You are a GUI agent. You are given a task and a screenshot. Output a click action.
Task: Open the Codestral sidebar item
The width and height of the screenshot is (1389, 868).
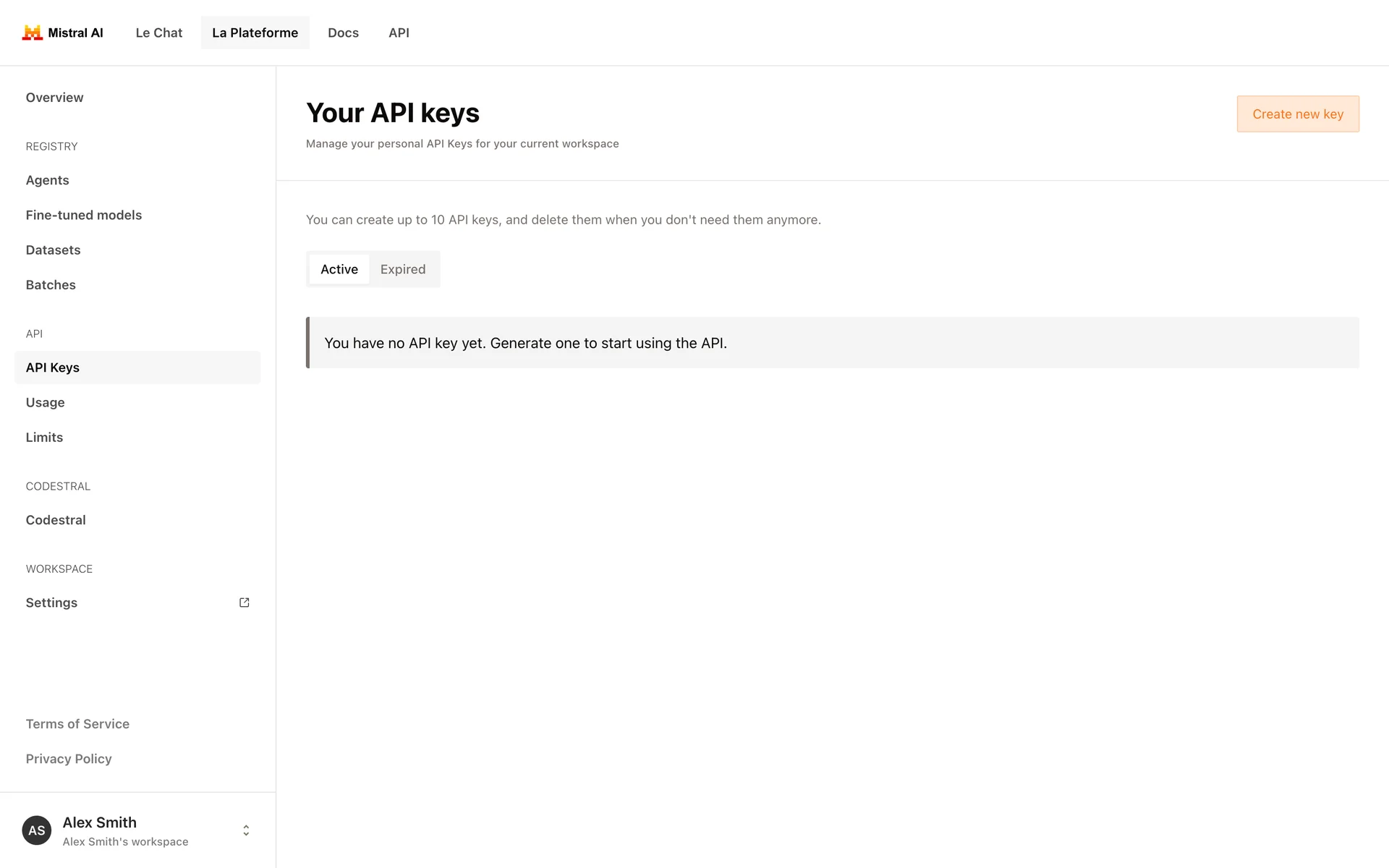[56, 520]
